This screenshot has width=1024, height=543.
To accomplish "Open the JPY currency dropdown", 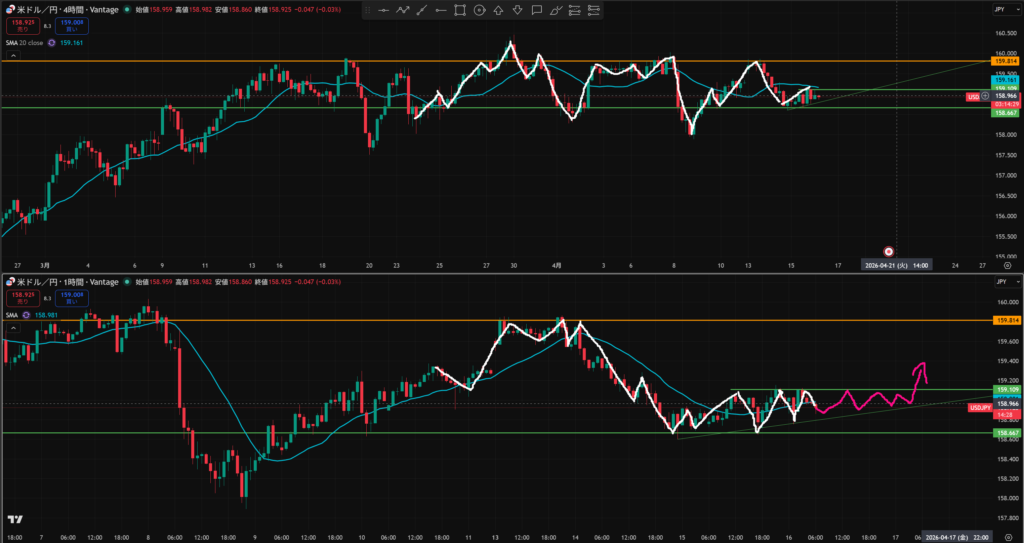I will coord(1000,9).
